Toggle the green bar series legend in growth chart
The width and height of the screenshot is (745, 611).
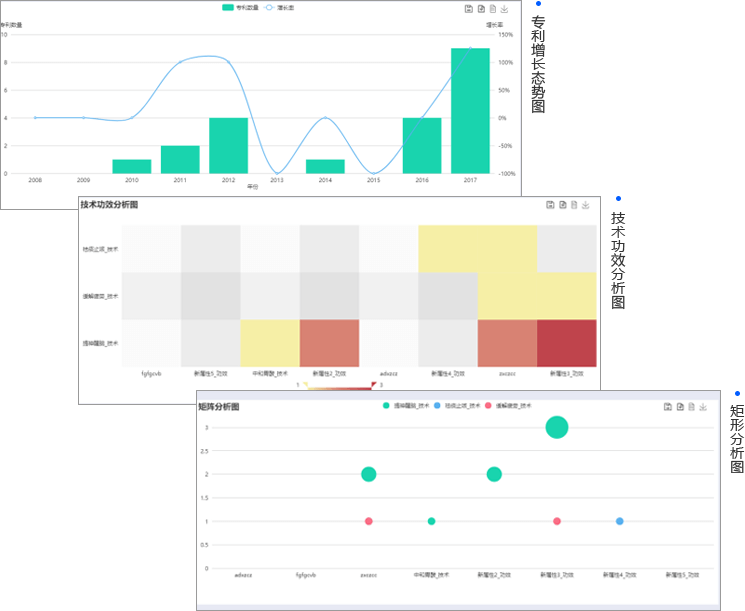tap(240, 8)
